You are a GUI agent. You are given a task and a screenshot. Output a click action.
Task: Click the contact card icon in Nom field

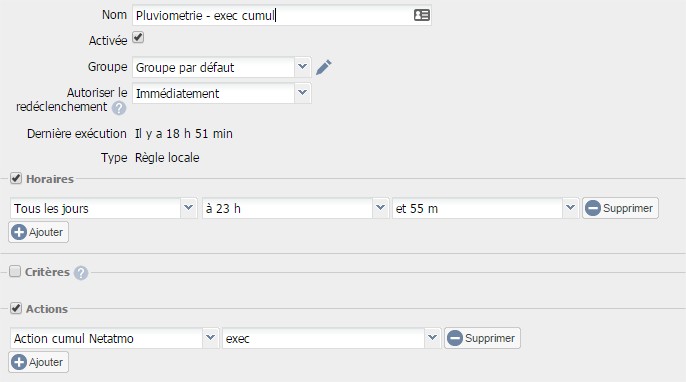click(x=422, y=15)
